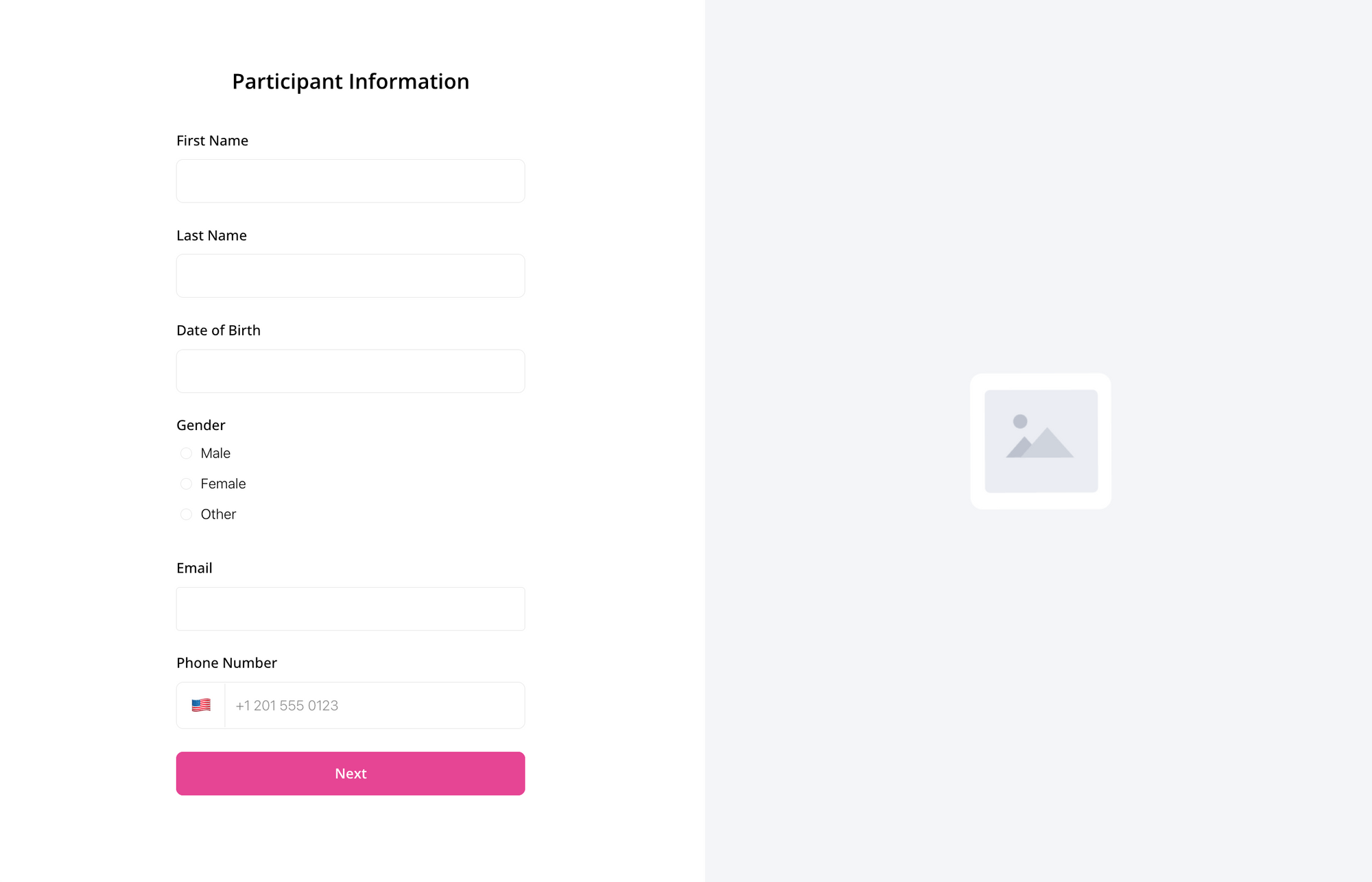Open the Date of Birth field
Viewport: 1372px width, 882px height.
click(351, 371)
